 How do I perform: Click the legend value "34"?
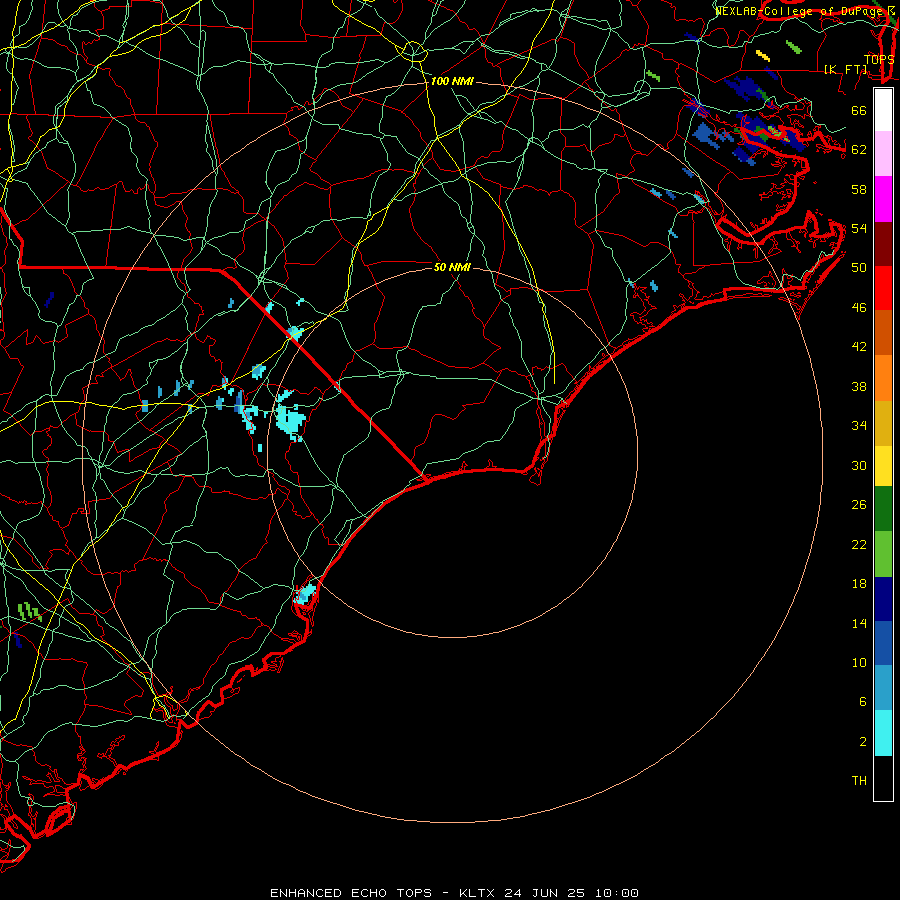coord(859,426)
